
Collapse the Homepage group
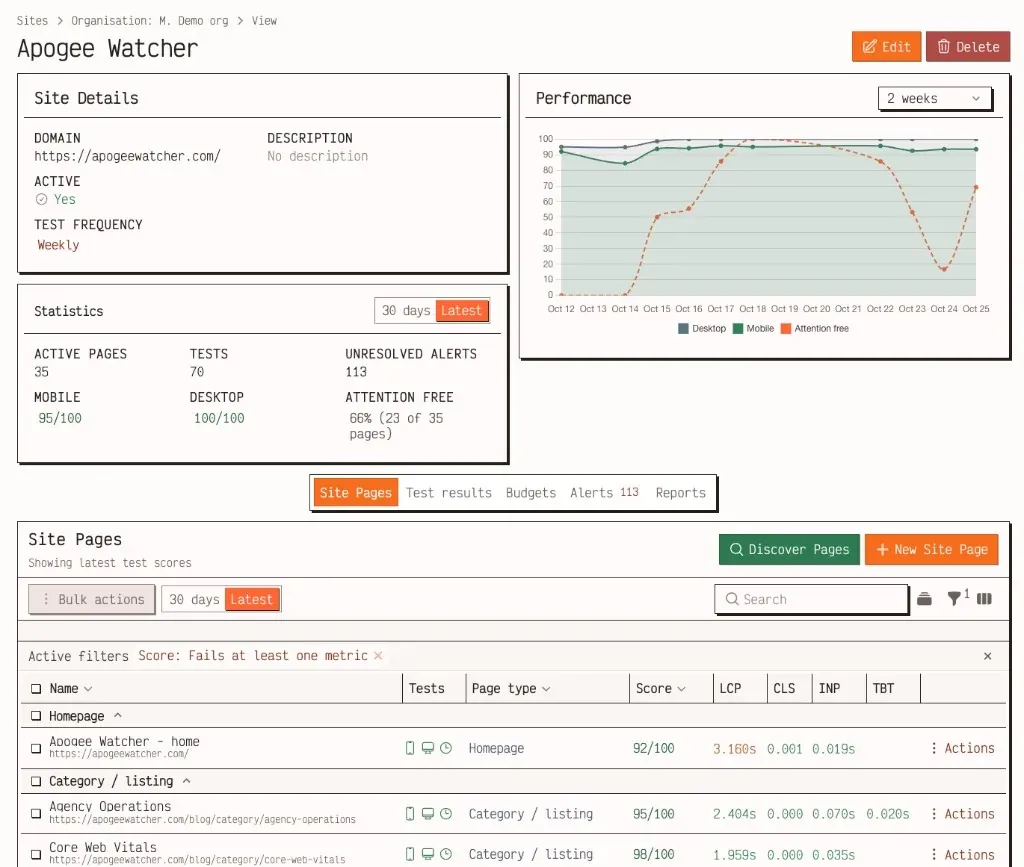[118, 716]
